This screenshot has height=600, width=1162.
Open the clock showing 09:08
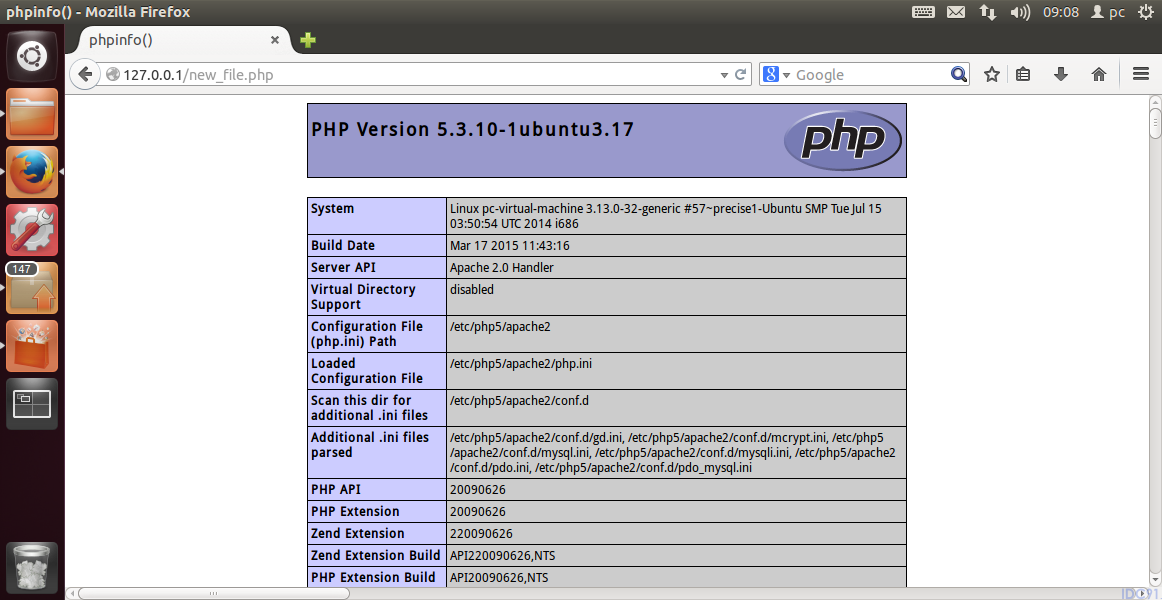(x=1060, y=12)
